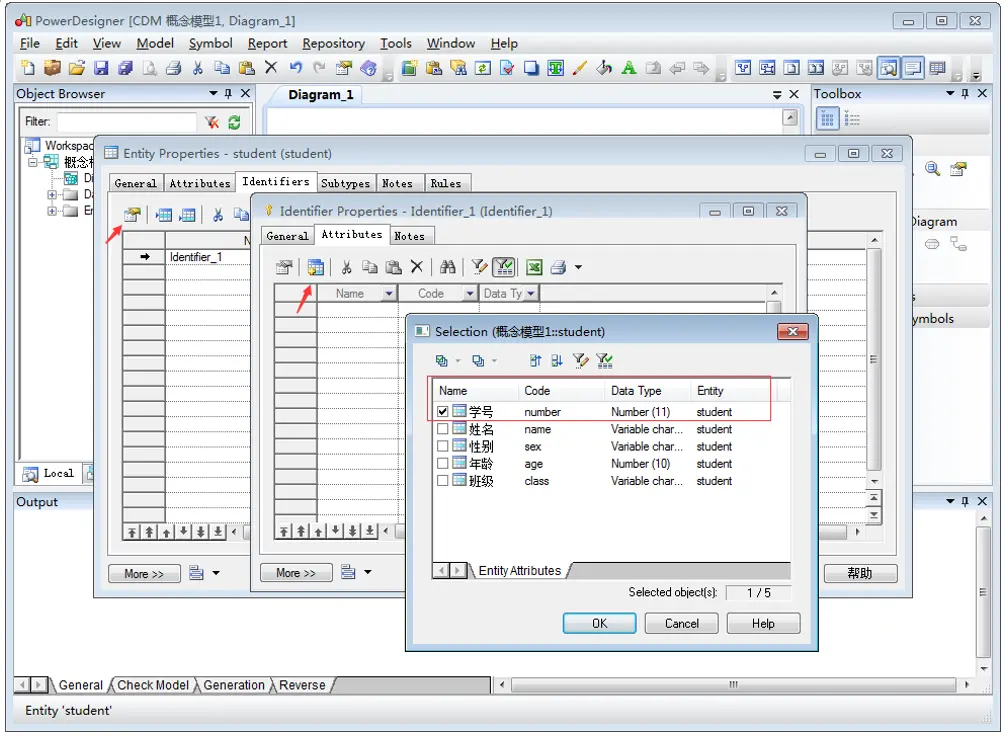Click the binoculars Find icon in the Attributes toolbar
1005x736 pixels.
[447, 266]
